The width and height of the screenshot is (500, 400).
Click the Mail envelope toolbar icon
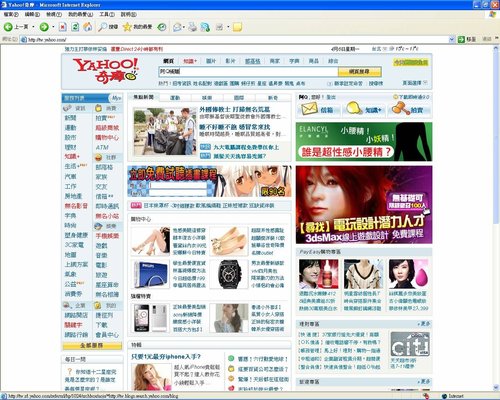tap(177, 27)
